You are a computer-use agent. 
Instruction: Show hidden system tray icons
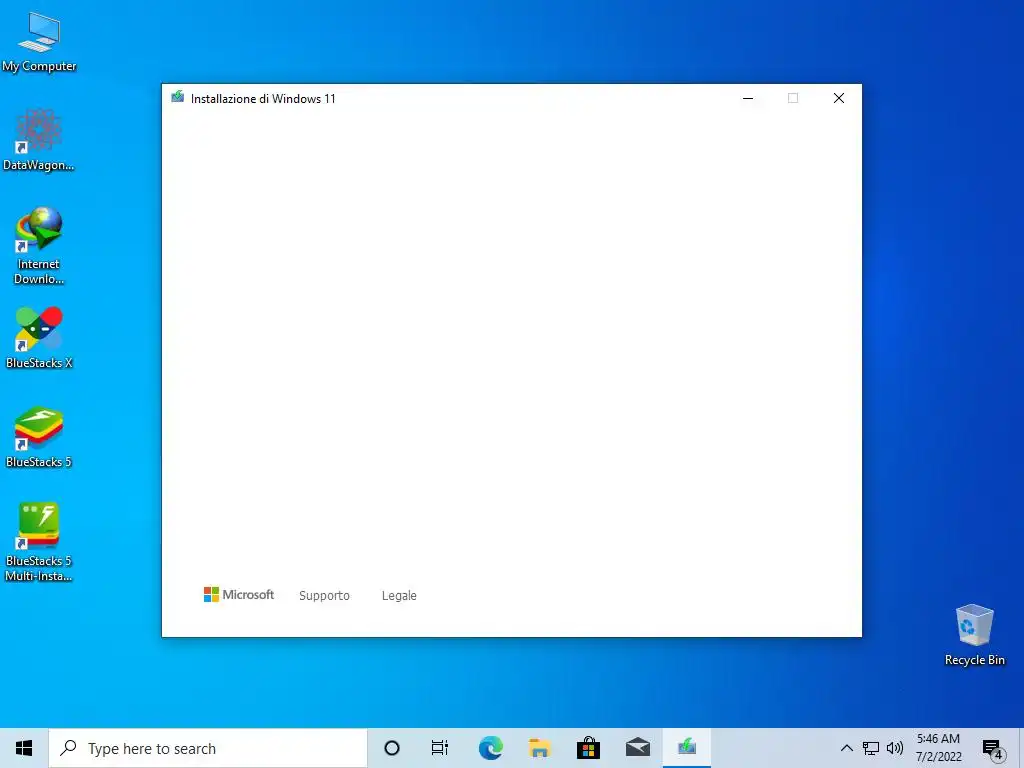(x=846, y=748)
